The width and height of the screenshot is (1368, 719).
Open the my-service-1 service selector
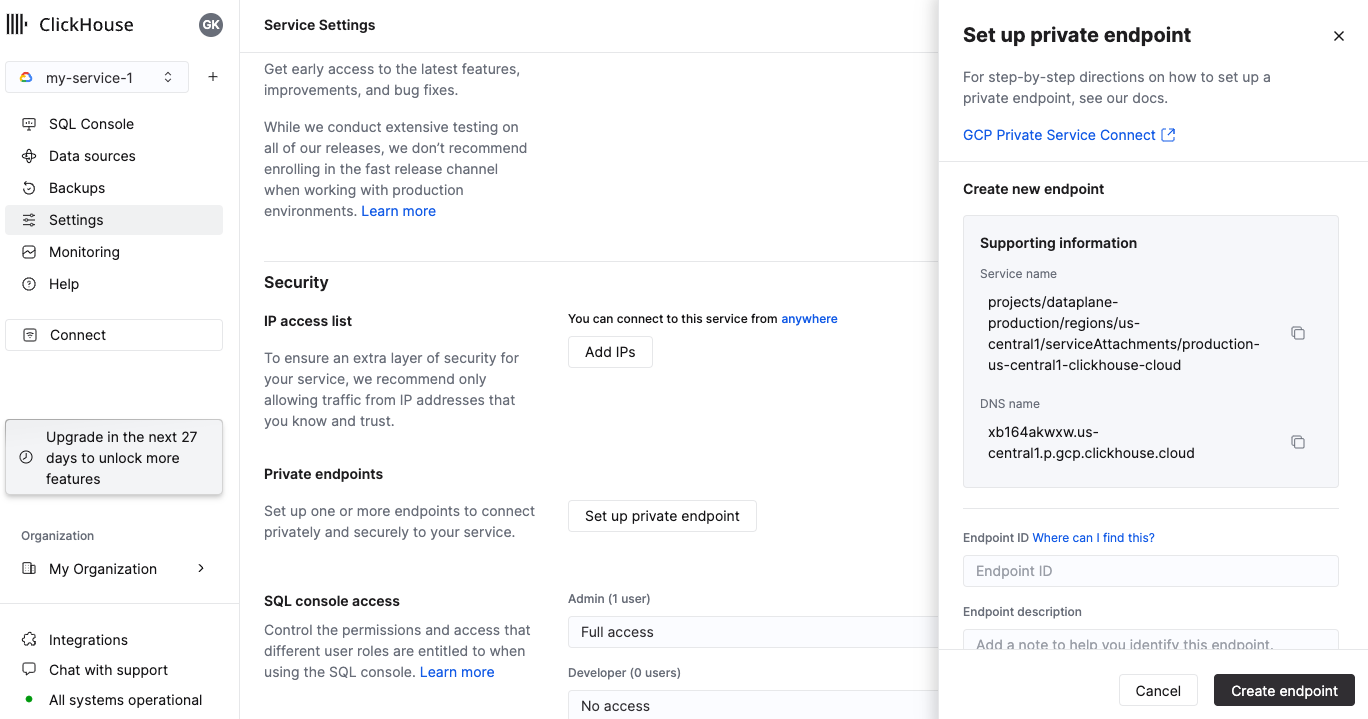[x=96, y=76]
